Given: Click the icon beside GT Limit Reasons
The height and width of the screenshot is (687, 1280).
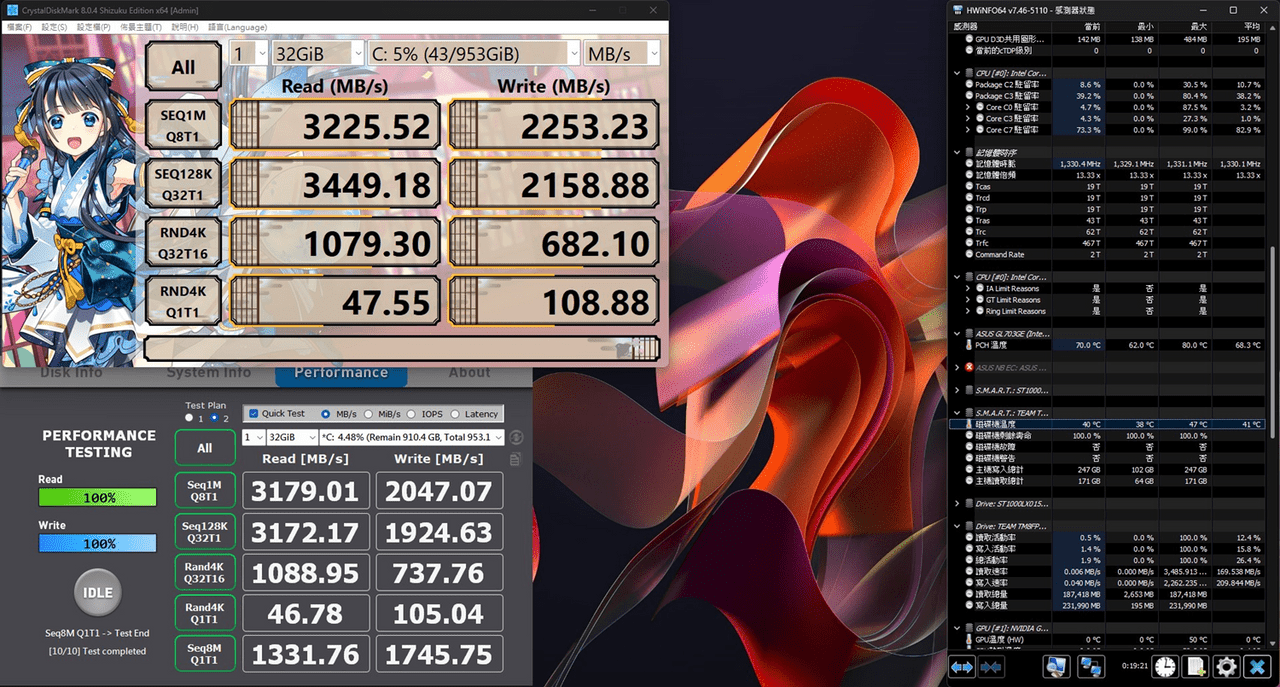Looking at the screenshot, I should coord(979,299).
